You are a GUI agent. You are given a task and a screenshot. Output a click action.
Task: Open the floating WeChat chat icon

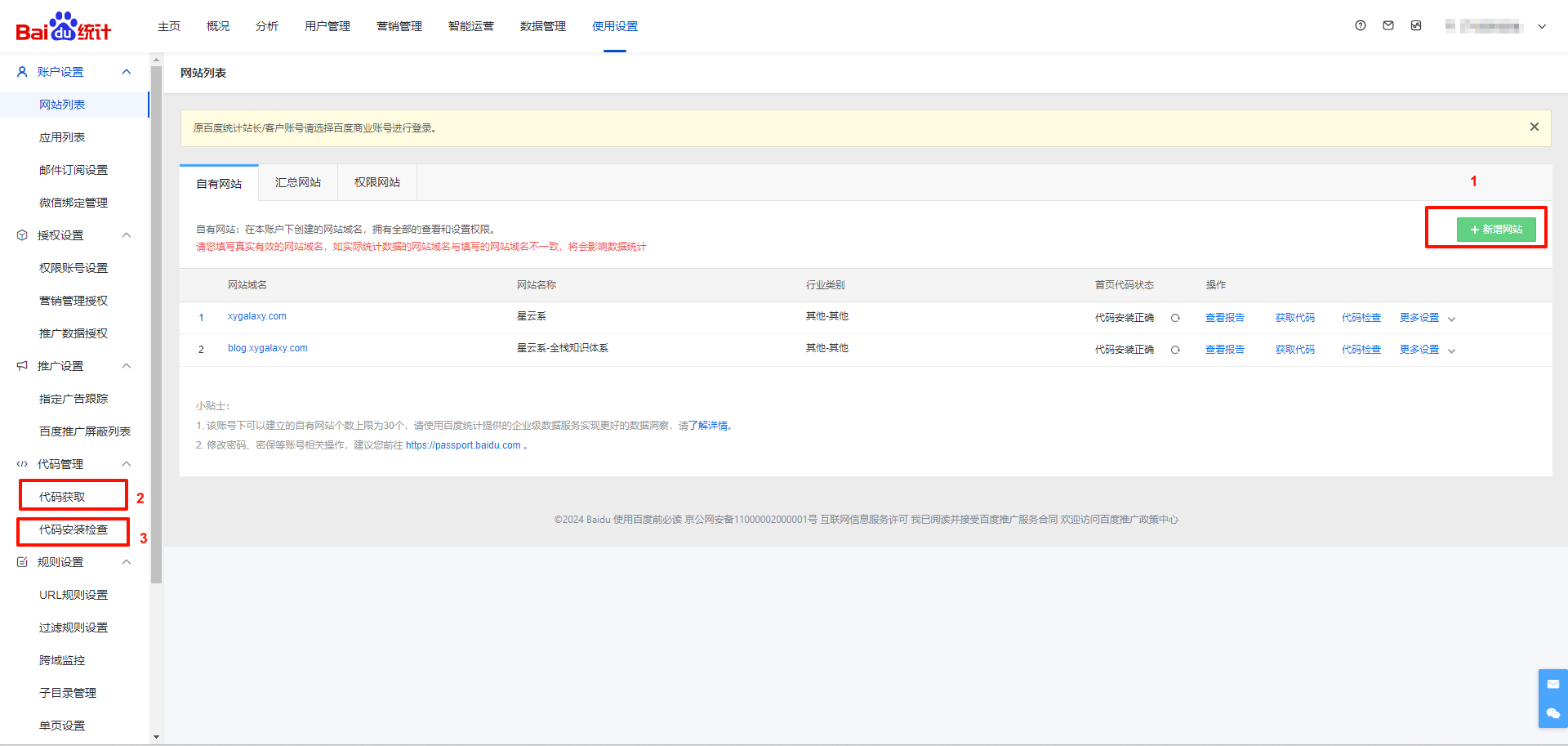tap(1552, 713)
